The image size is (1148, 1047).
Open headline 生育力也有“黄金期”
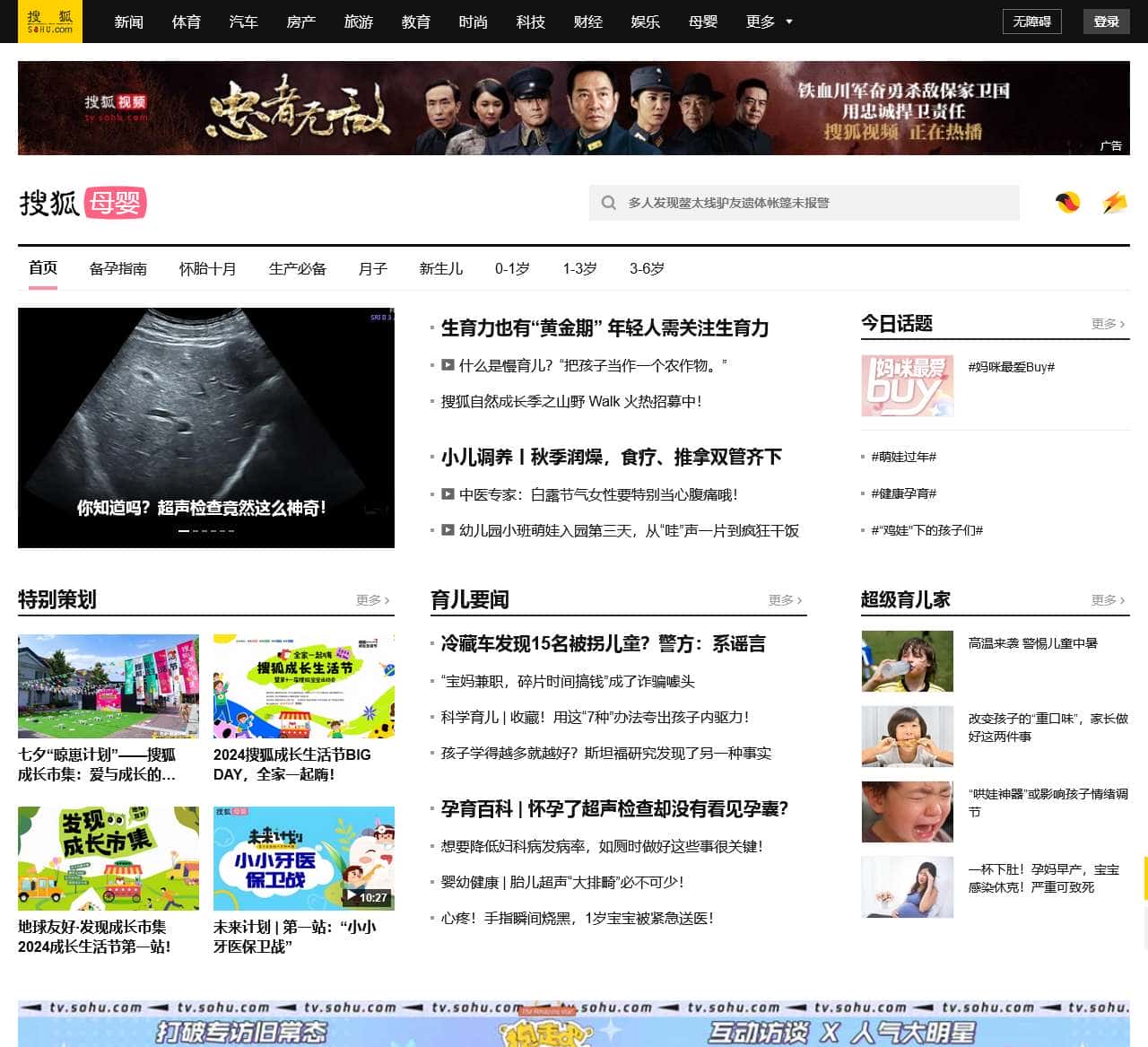coord(604,327)
